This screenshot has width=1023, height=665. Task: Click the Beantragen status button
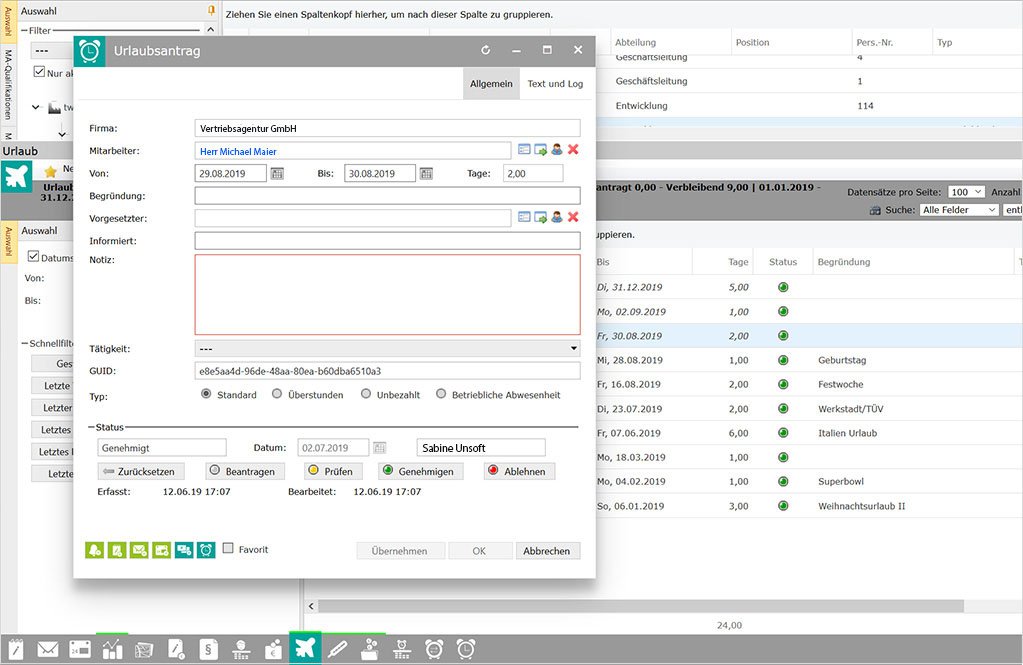coord(245,471)
